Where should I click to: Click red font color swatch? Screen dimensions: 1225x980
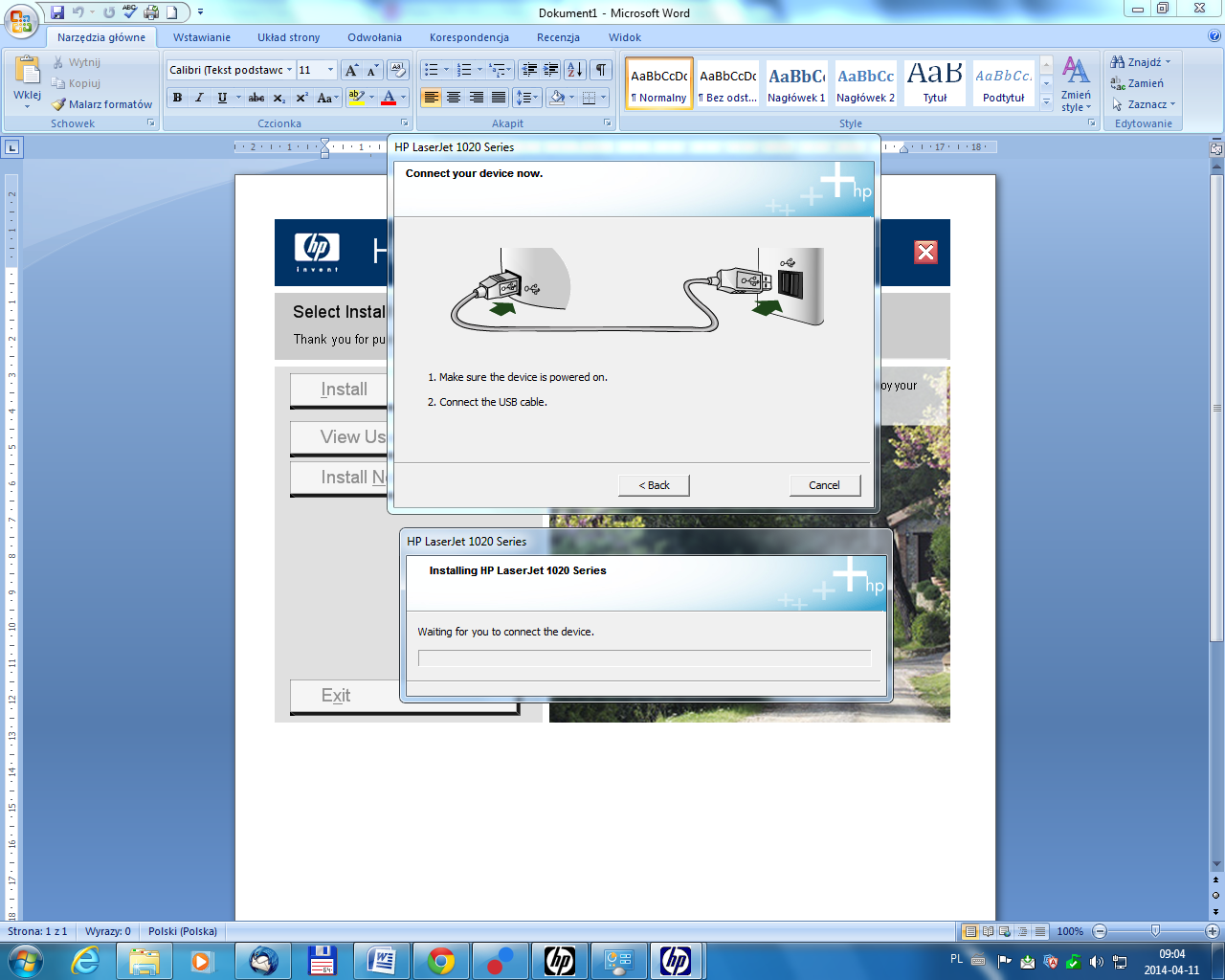pos(388,98)
